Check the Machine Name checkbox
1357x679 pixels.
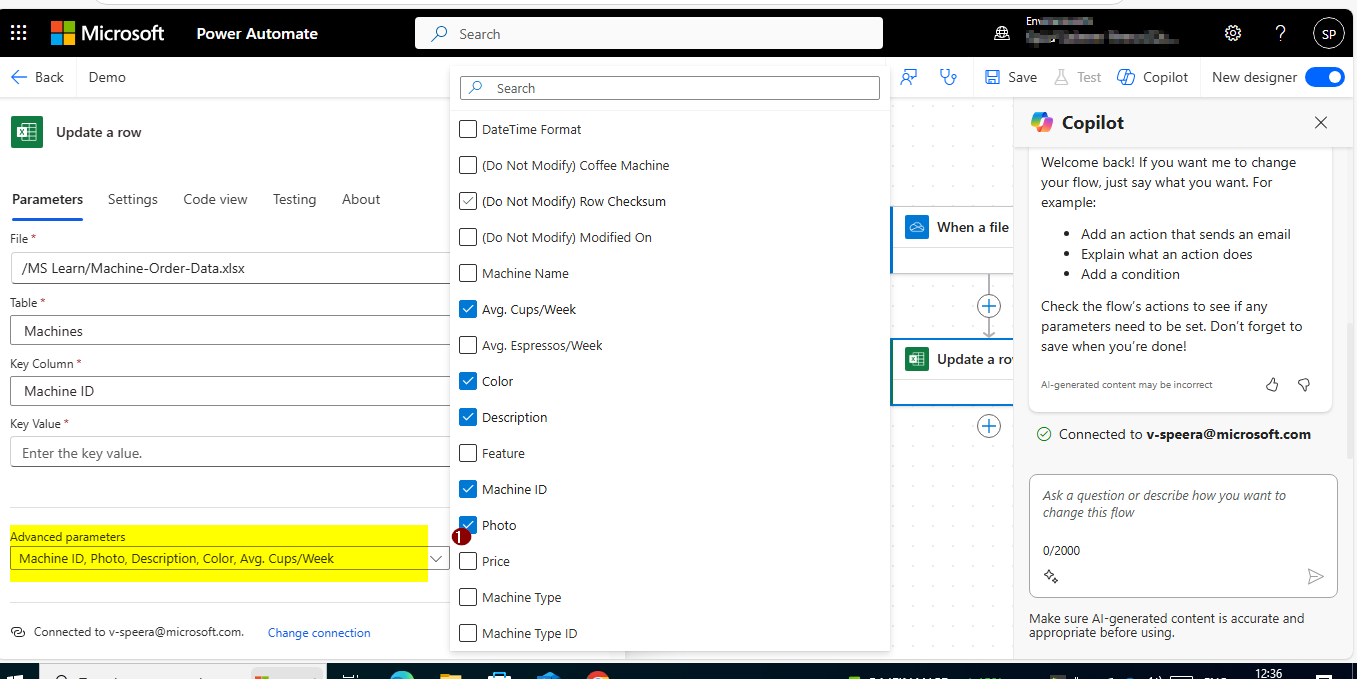tap(468, 273)
